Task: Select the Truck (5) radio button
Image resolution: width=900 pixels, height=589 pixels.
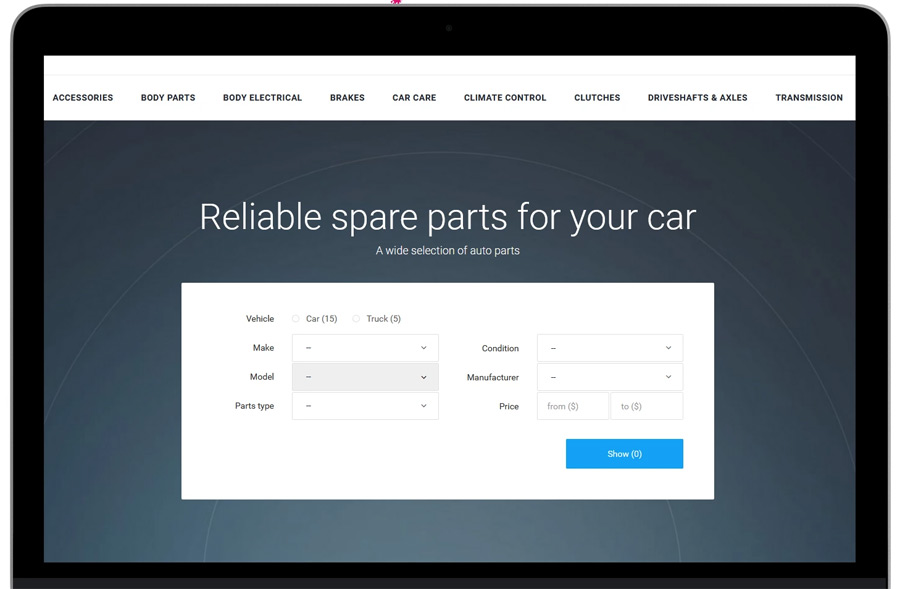Action: [x=356, y=319]
